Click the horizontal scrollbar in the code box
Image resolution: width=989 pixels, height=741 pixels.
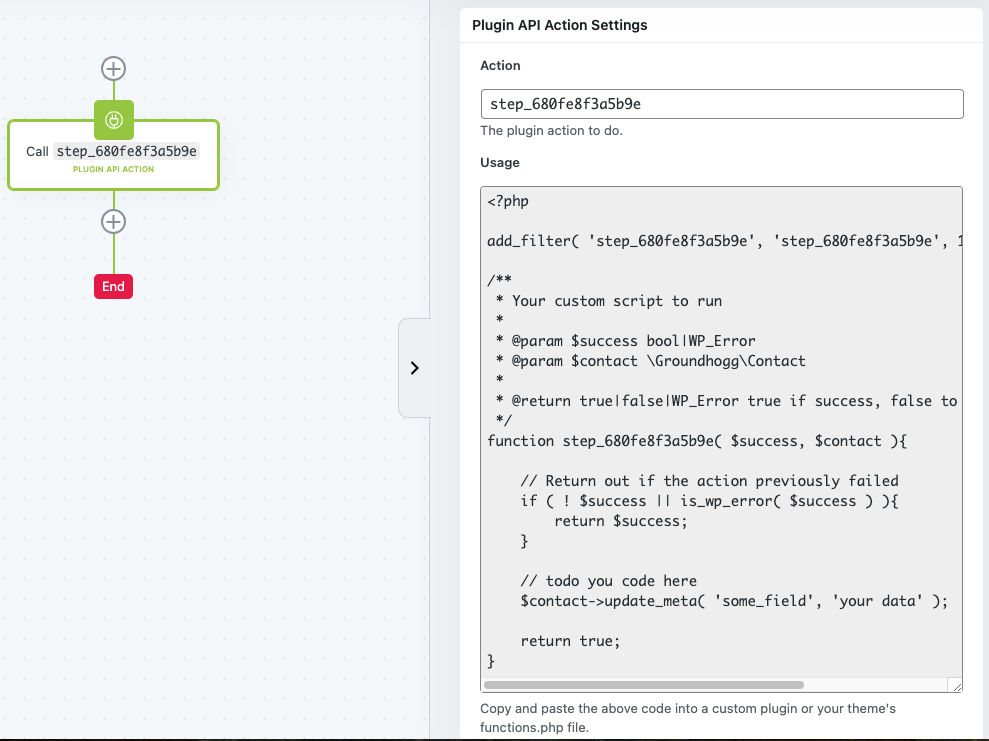click(x=643, y=685)
